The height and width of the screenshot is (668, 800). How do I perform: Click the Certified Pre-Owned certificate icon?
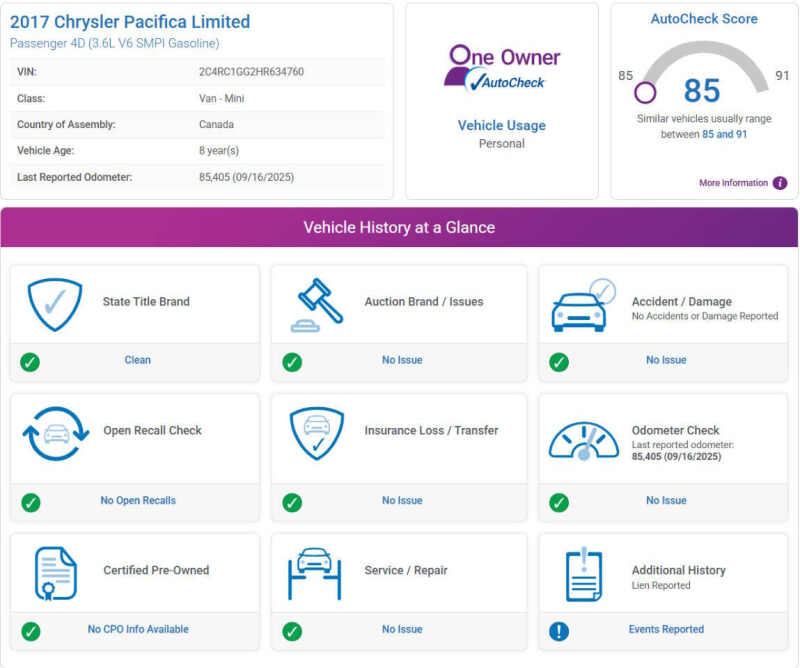point(55,573)
